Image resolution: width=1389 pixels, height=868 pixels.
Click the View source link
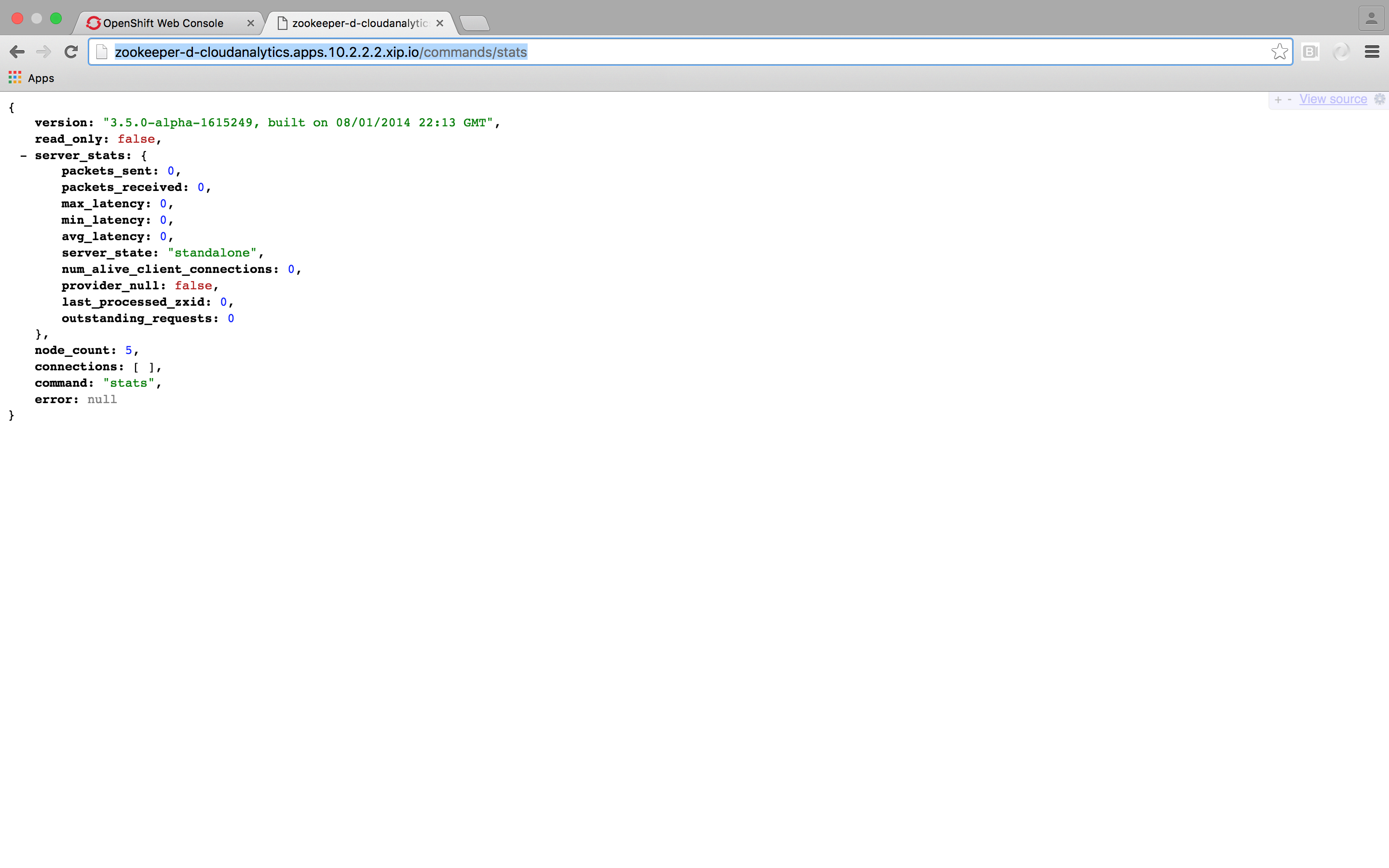pyautogui.click(x=1333, y=99)
